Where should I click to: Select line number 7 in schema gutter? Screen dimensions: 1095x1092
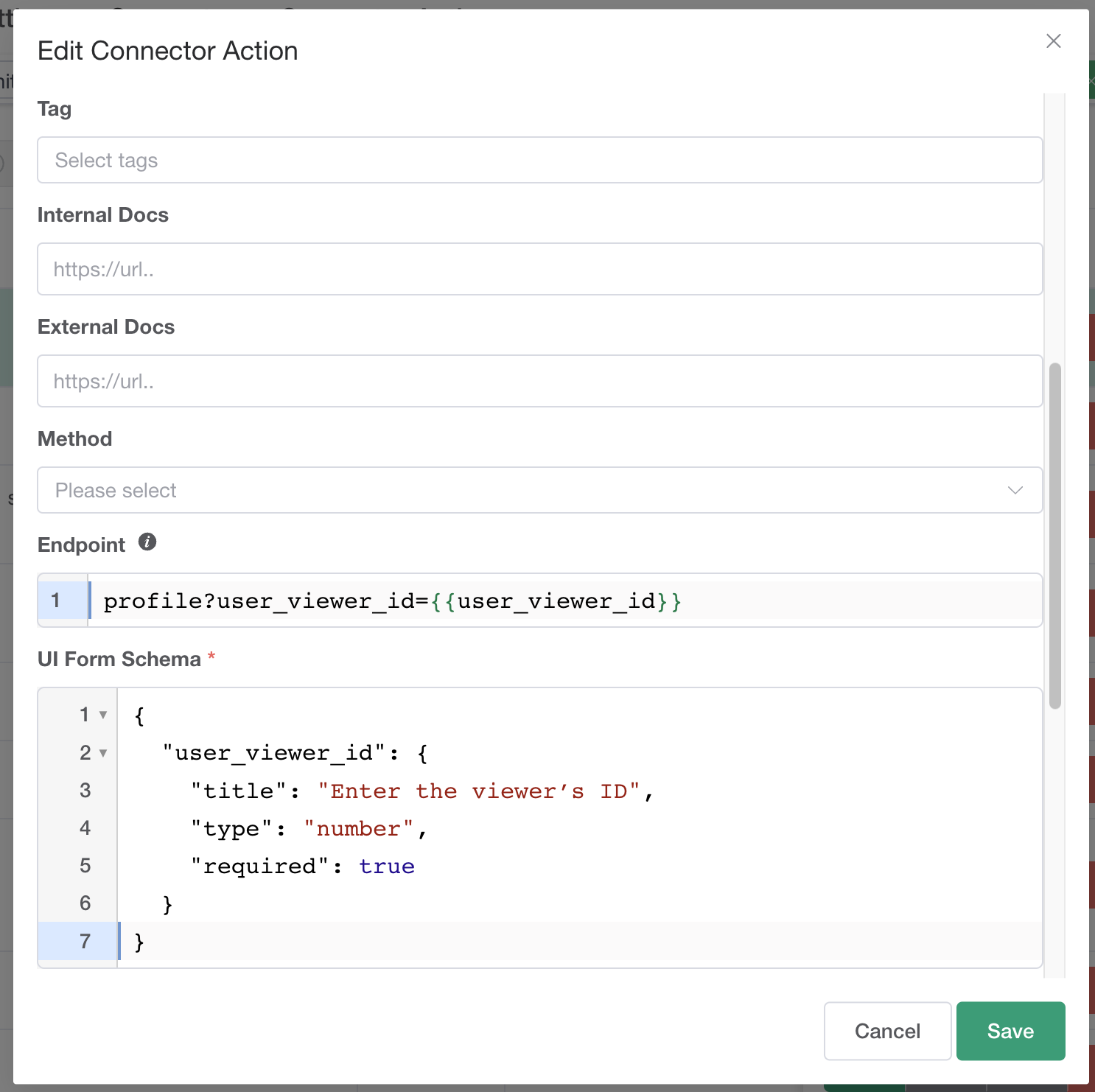[x=85, y=942]
